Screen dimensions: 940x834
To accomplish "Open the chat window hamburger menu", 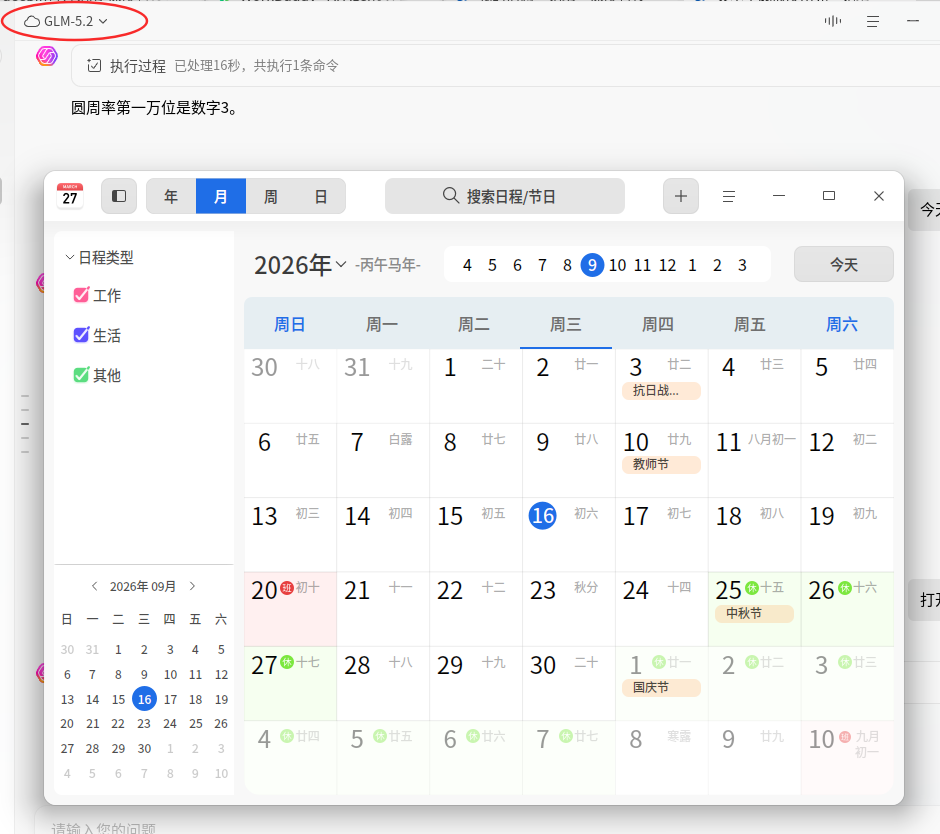I will [x=873, y=22].
